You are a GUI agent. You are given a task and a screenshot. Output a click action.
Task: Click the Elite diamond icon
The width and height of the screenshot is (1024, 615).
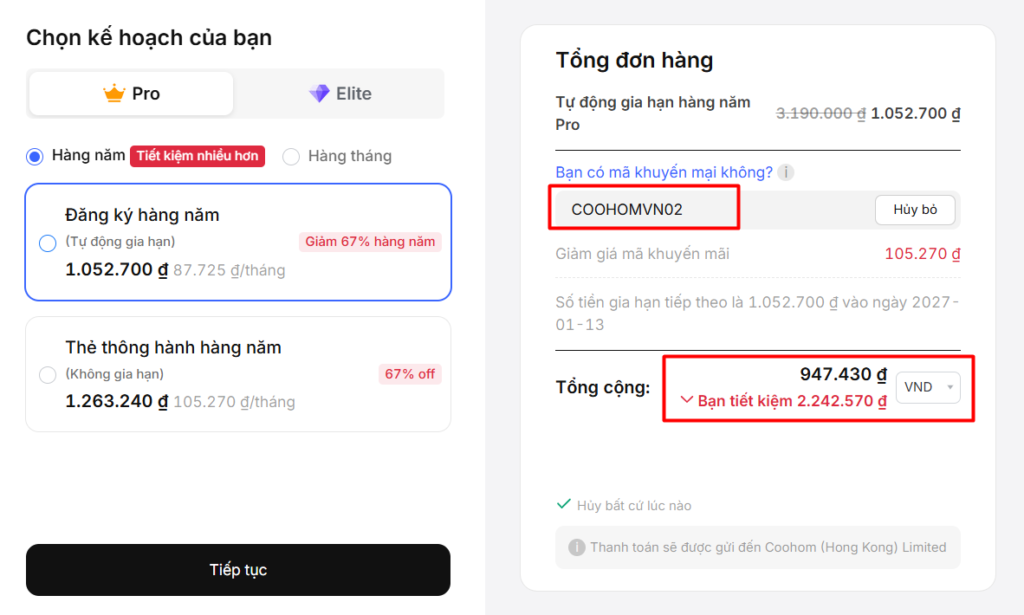point(319,94)
